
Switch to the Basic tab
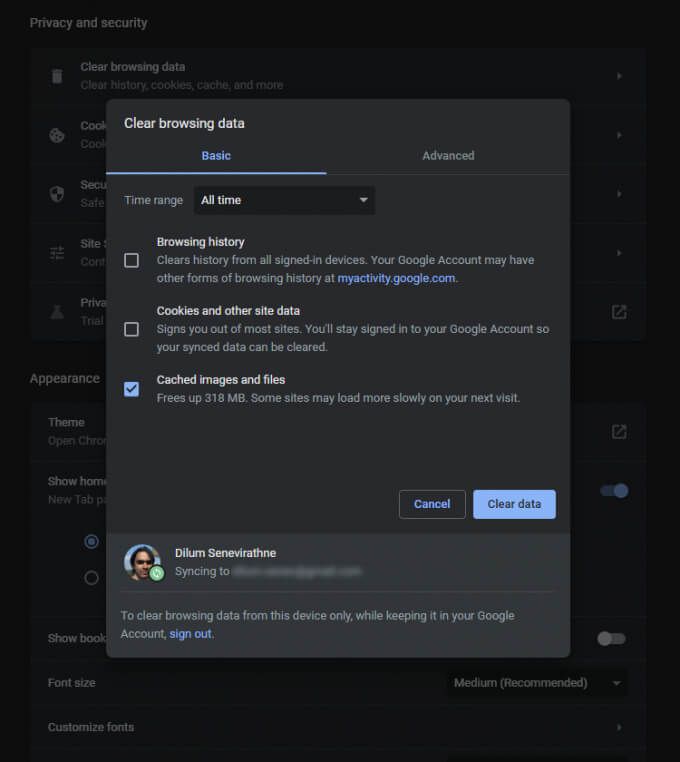tap(216, 156)
